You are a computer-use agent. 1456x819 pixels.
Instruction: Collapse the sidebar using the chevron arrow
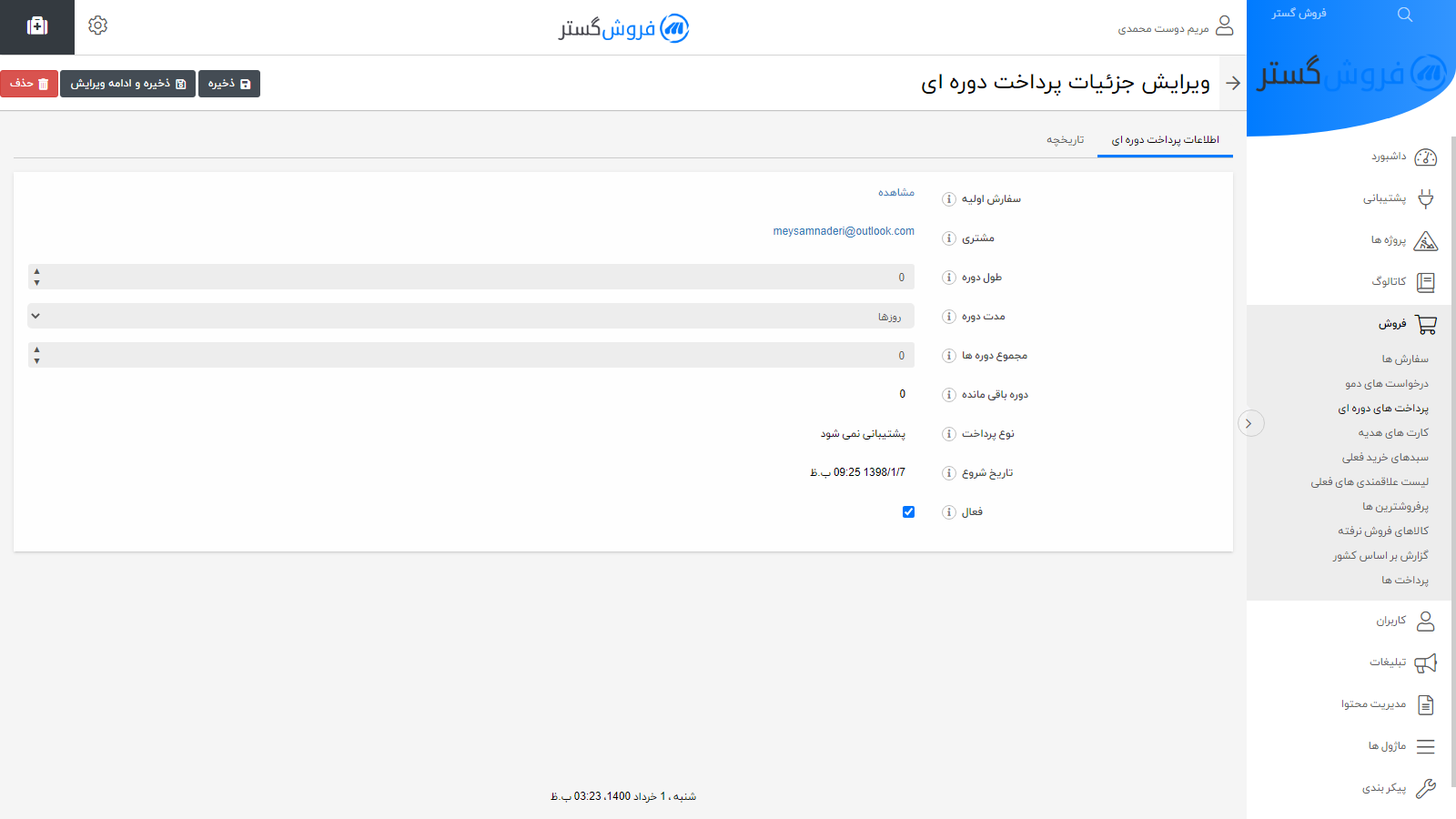click(1251, 423)
